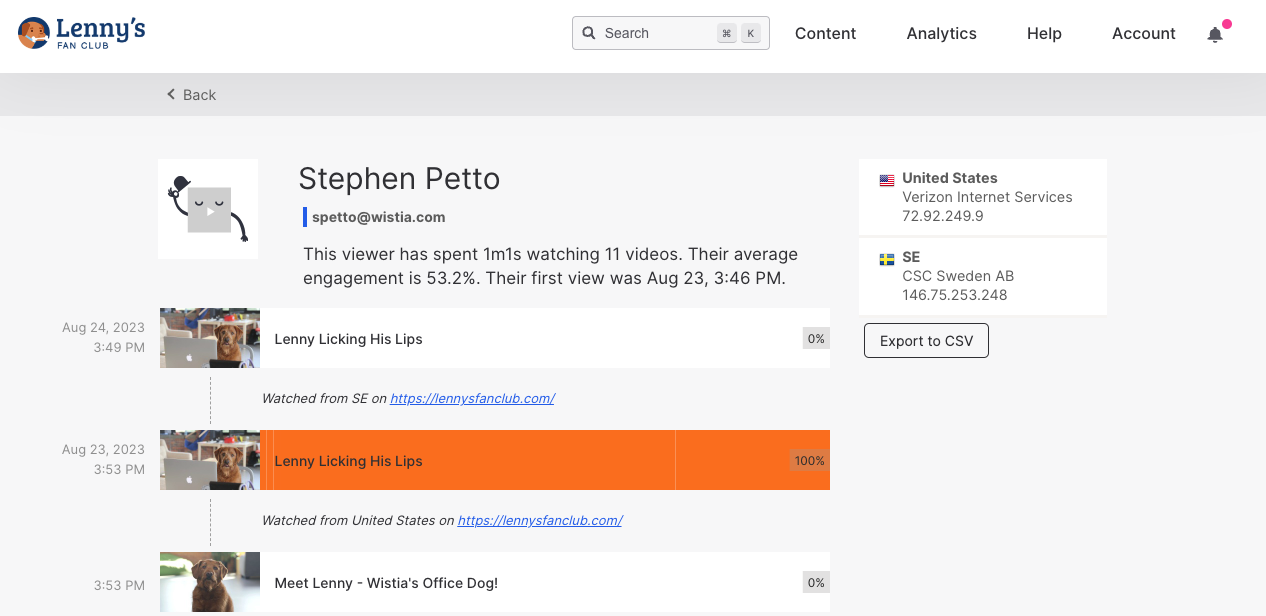This screenshot has height=616, width=1266.
Task: Focus the Search input field
Action: (671, 33)
